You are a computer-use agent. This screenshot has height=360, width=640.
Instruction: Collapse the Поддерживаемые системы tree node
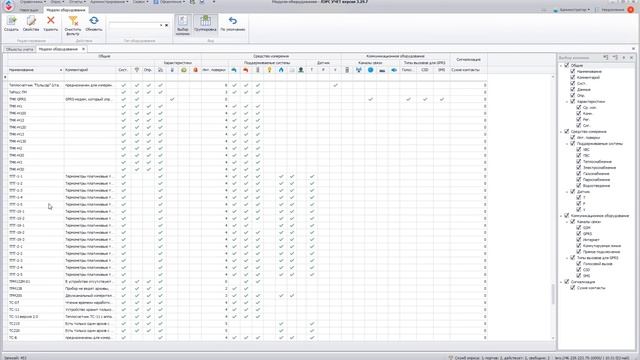click(x=567, y=144)
